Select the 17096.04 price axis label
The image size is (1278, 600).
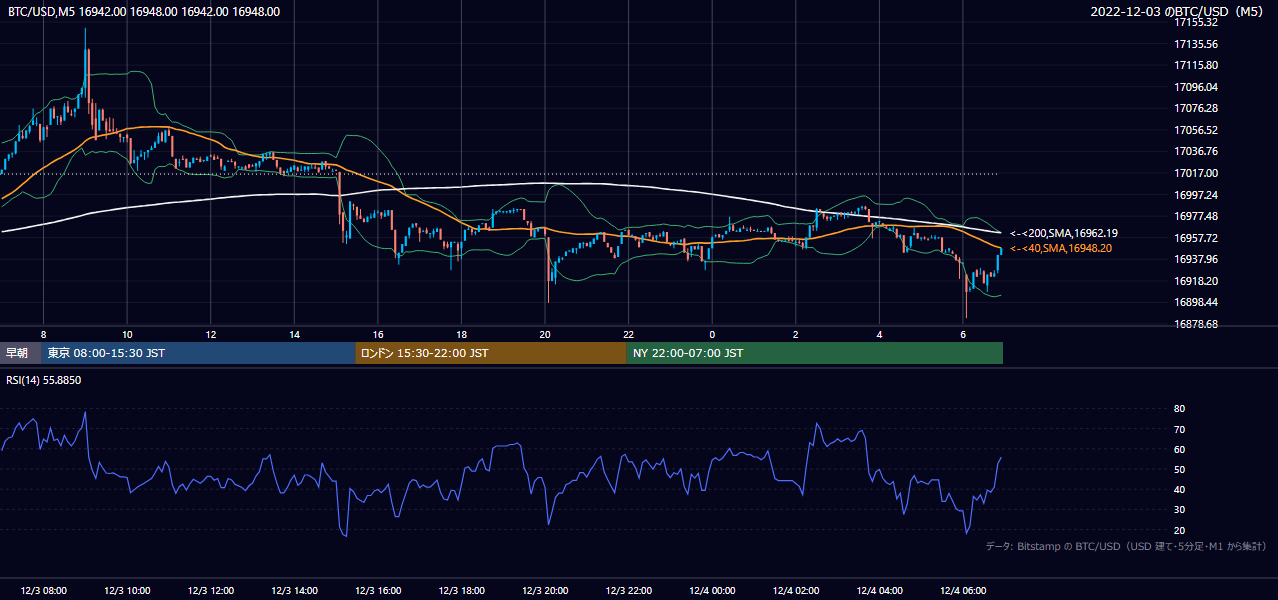click(1195, 87)
